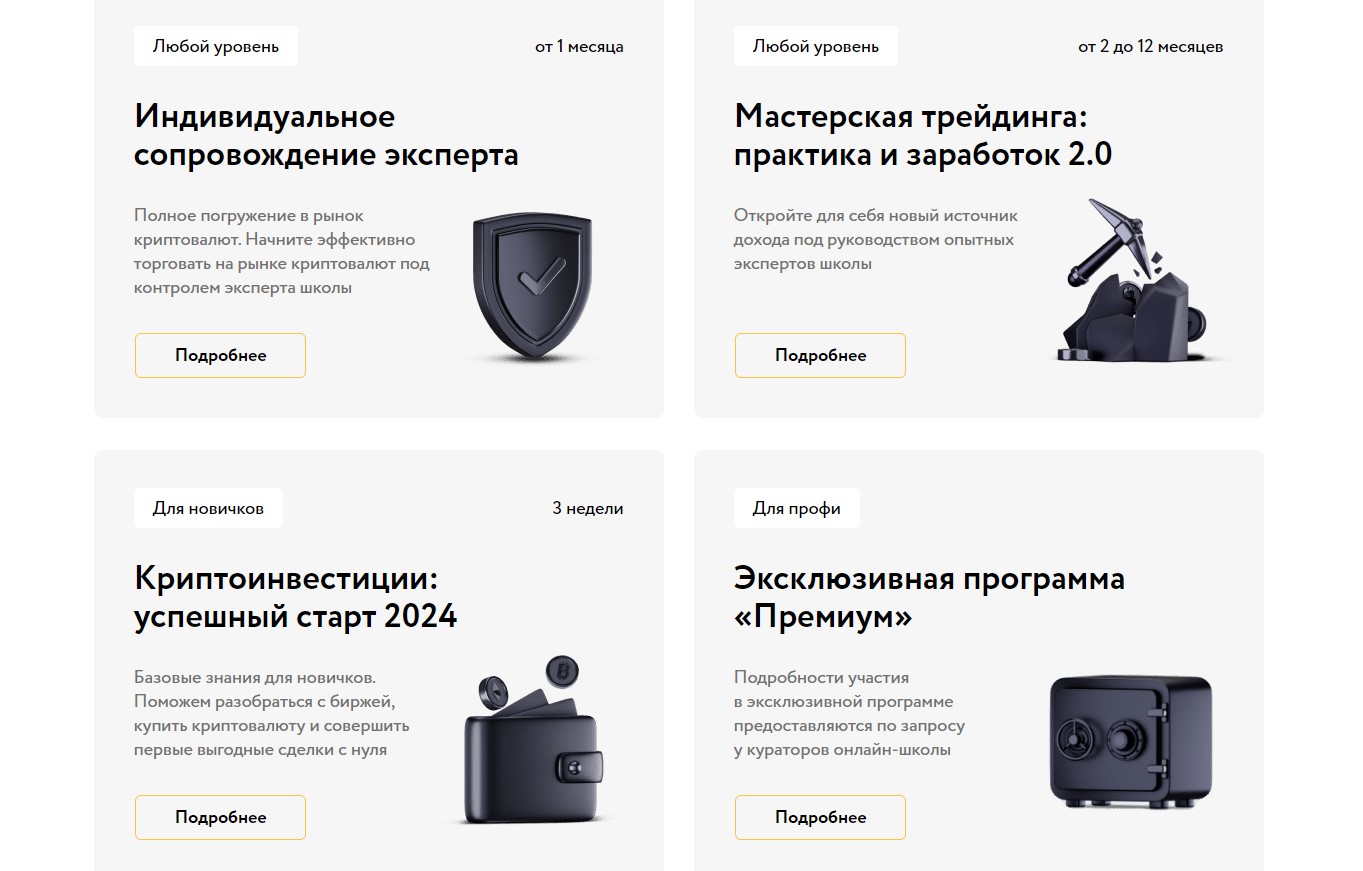Click the Bitcoin coin above the wallet
This screenshot has height=871, width=1363.
tap(562, 671)
